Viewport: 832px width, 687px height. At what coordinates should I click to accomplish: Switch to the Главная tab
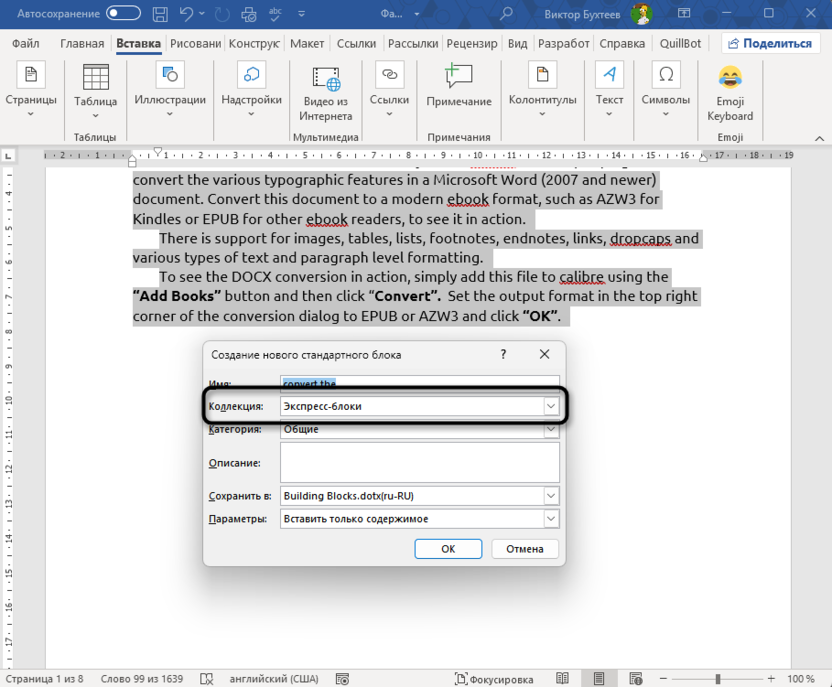pyautogui.click(x=82, y=44)
